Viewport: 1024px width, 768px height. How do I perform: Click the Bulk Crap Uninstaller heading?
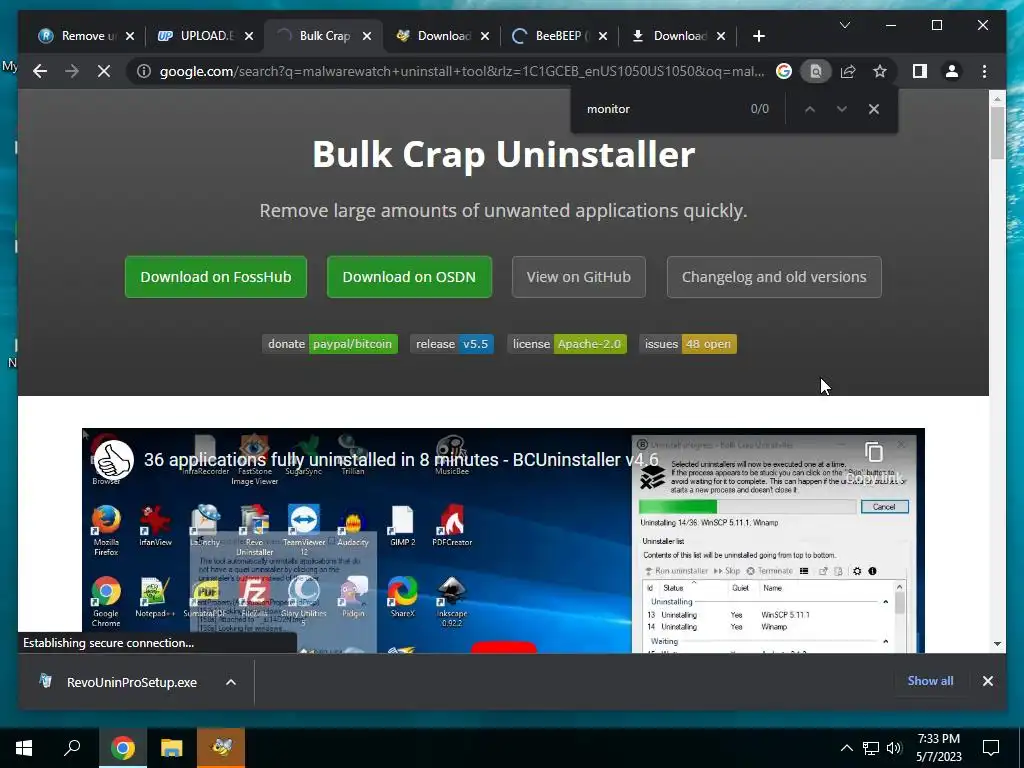coord(504,155)
